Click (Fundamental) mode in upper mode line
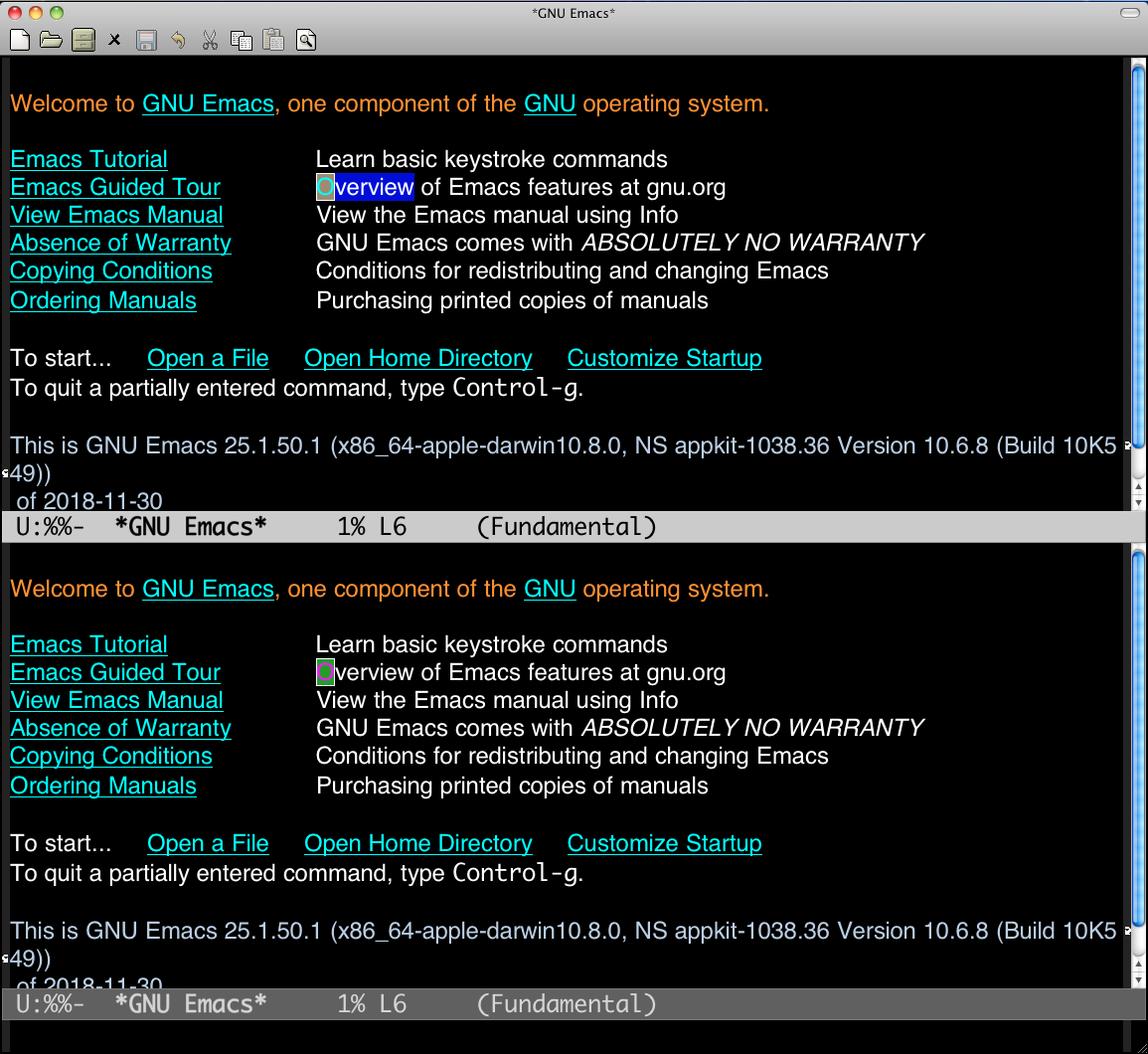 (566, 527)
